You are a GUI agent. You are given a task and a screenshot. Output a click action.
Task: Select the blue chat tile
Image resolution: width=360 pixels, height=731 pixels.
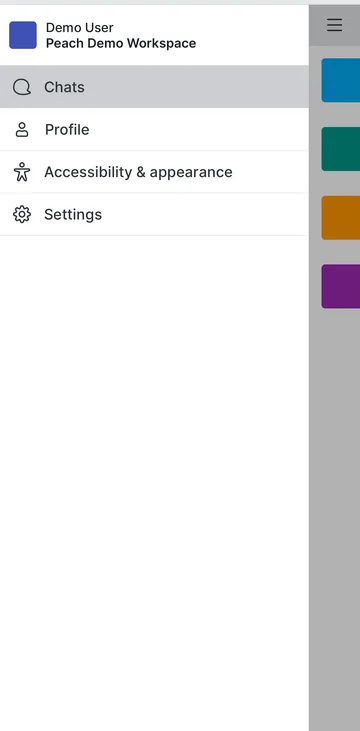[x=340, y=80]
